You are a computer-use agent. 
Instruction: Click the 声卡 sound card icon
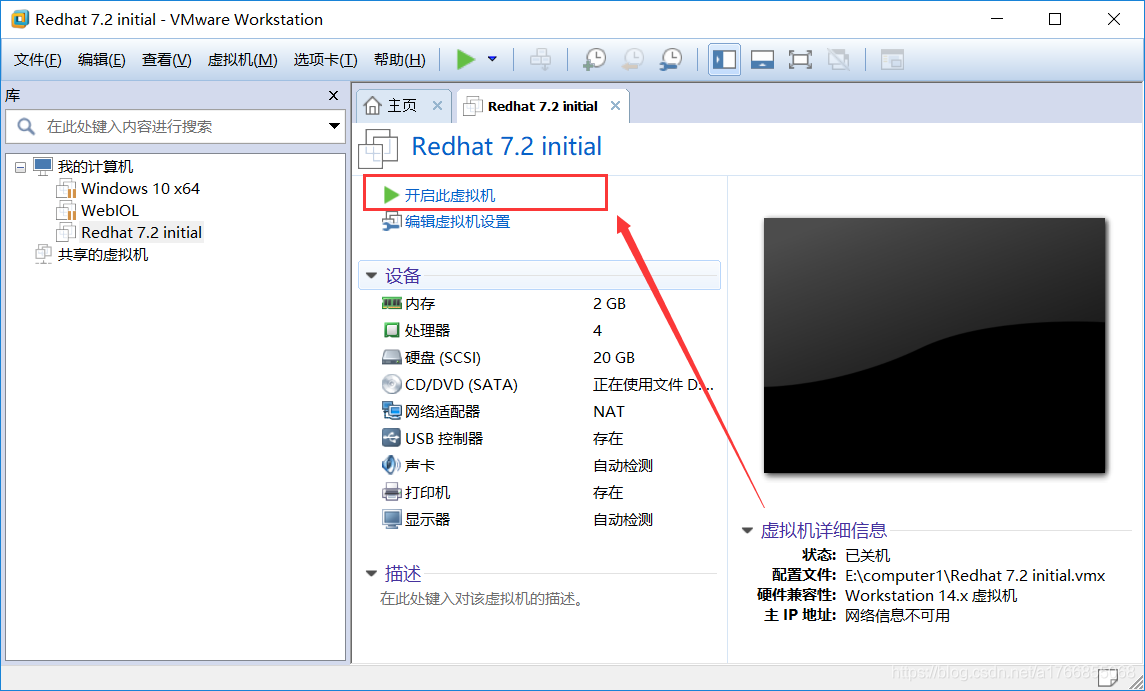pos(391,465)
